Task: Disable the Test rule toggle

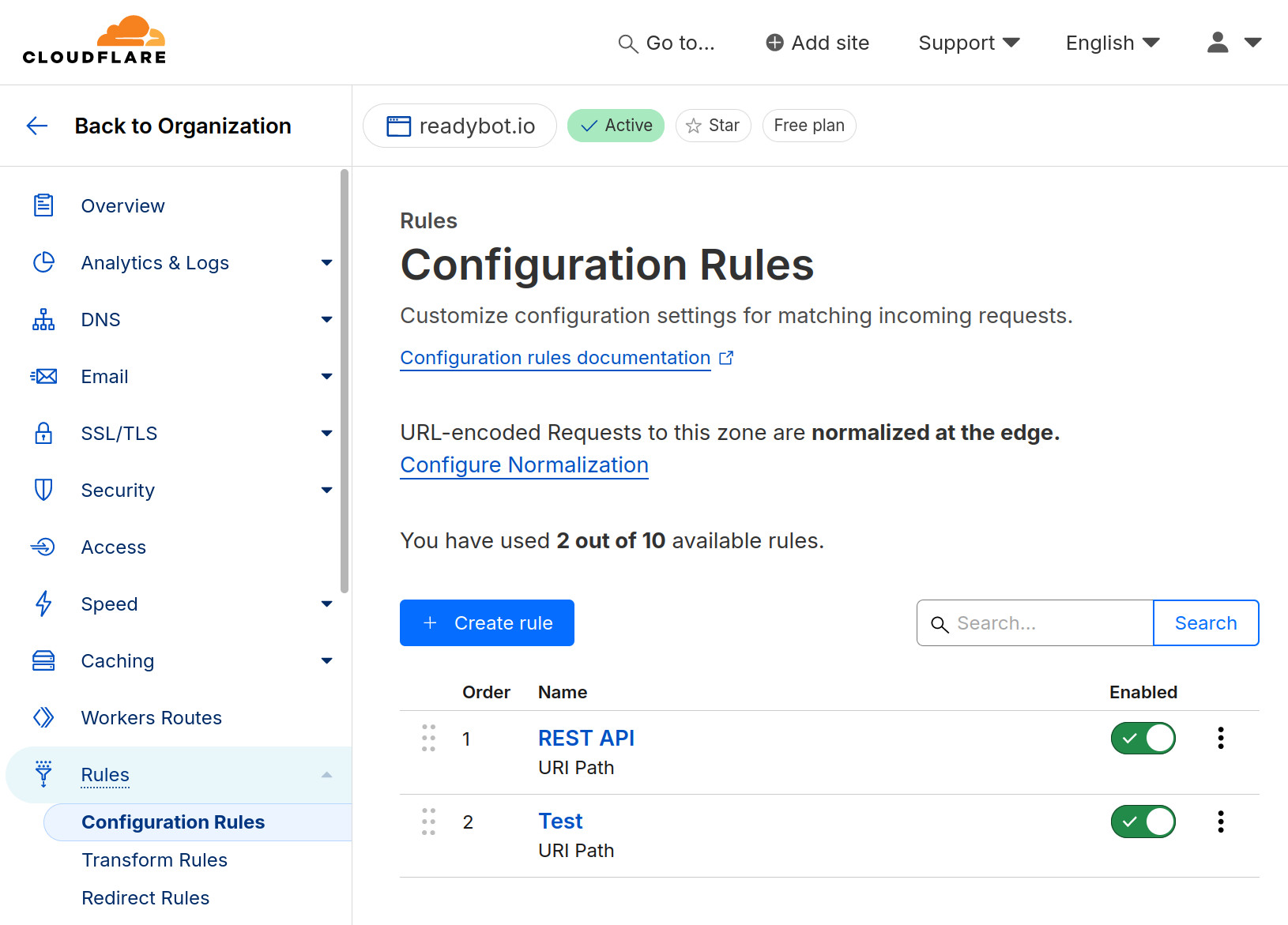Action: point(1143,822)
